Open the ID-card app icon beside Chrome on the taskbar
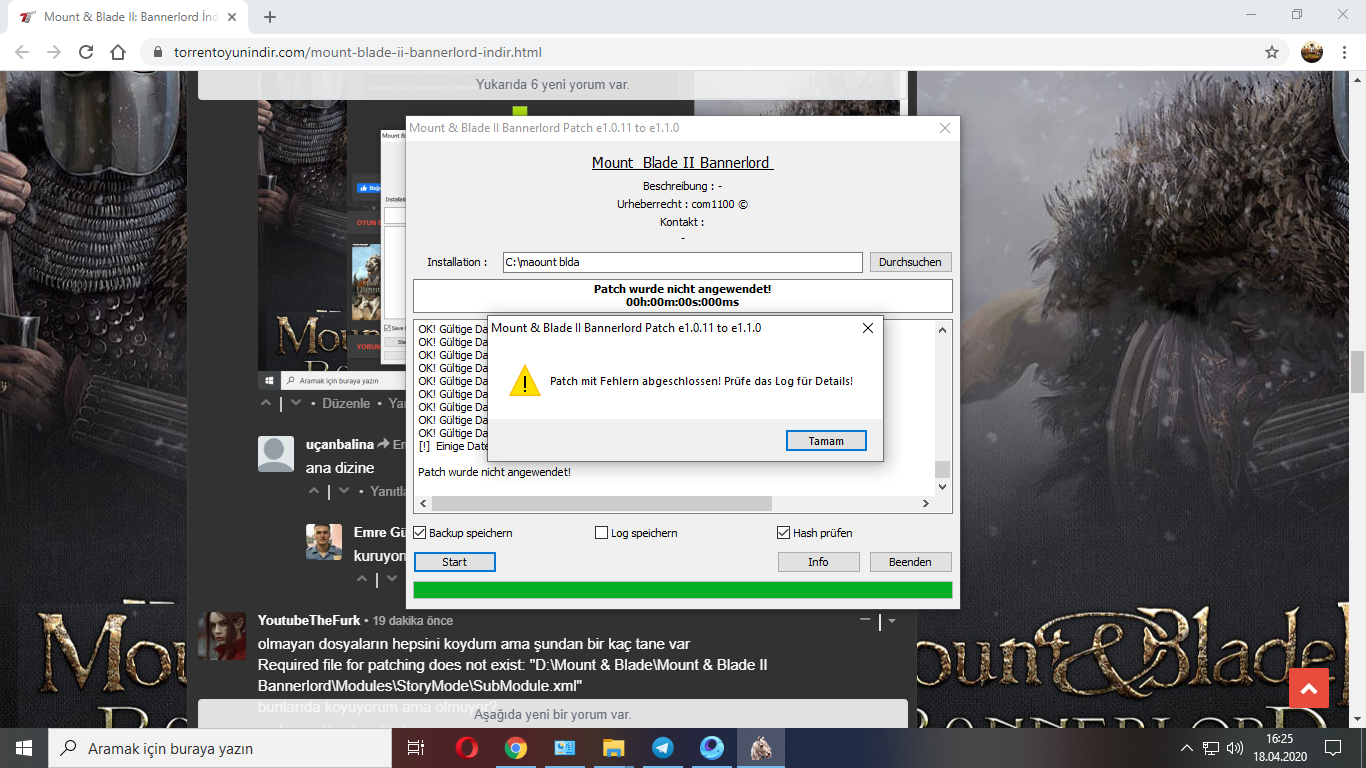Image resolution: width=1366 pixels, height=768 pixels. (x=565, y=748)
